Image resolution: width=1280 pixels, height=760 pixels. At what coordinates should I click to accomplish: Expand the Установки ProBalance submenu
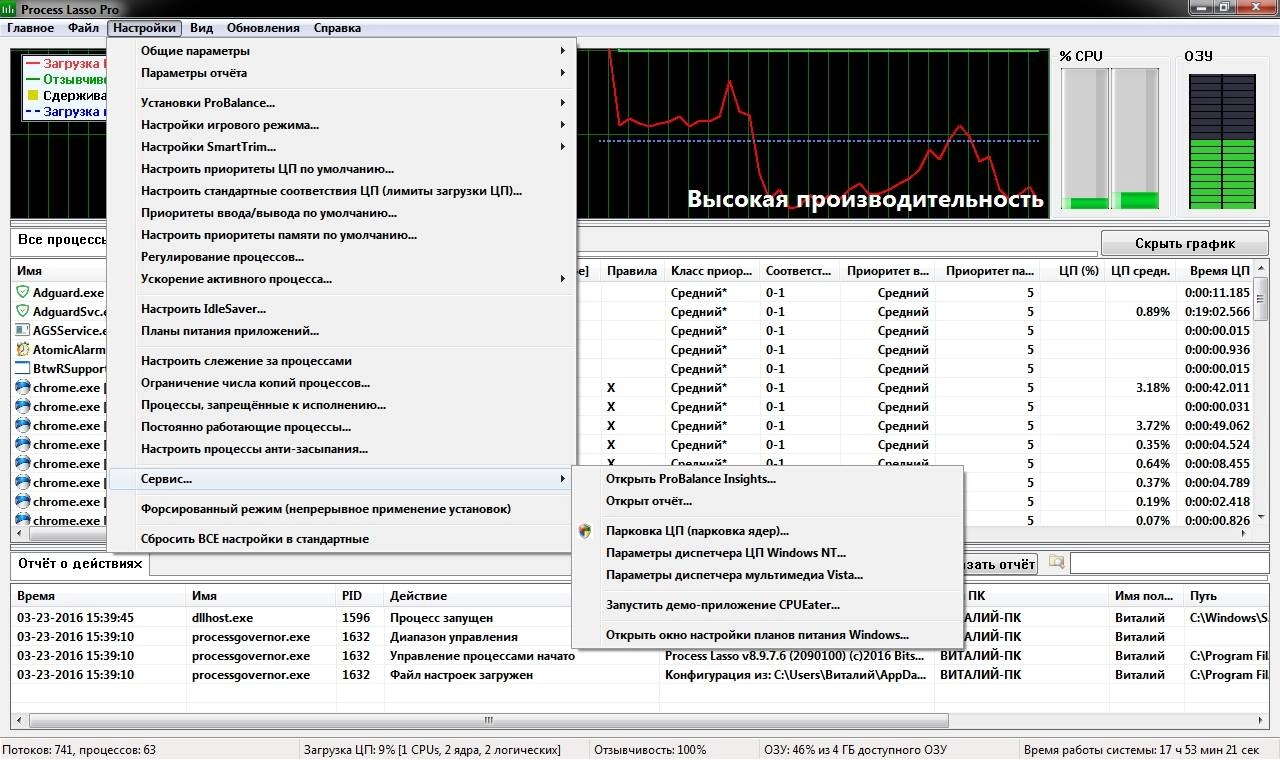point(342,103)
